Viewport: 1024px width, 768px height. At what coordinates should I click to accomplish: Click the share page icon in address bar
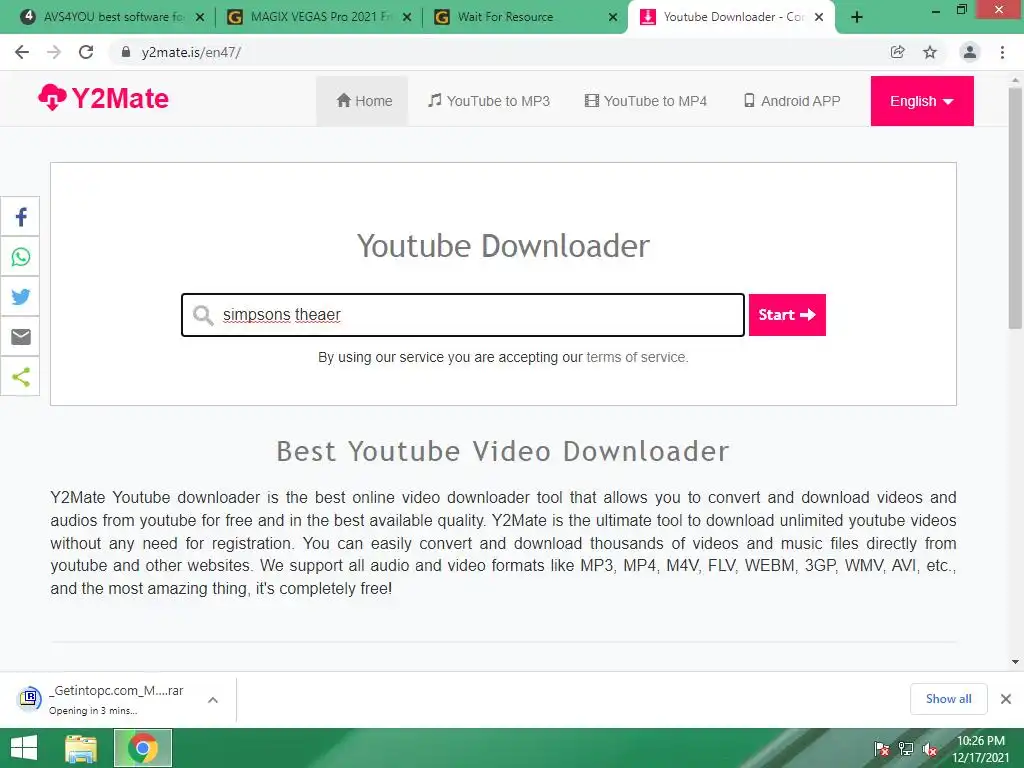pyautogui.click(x=897, y=52)
